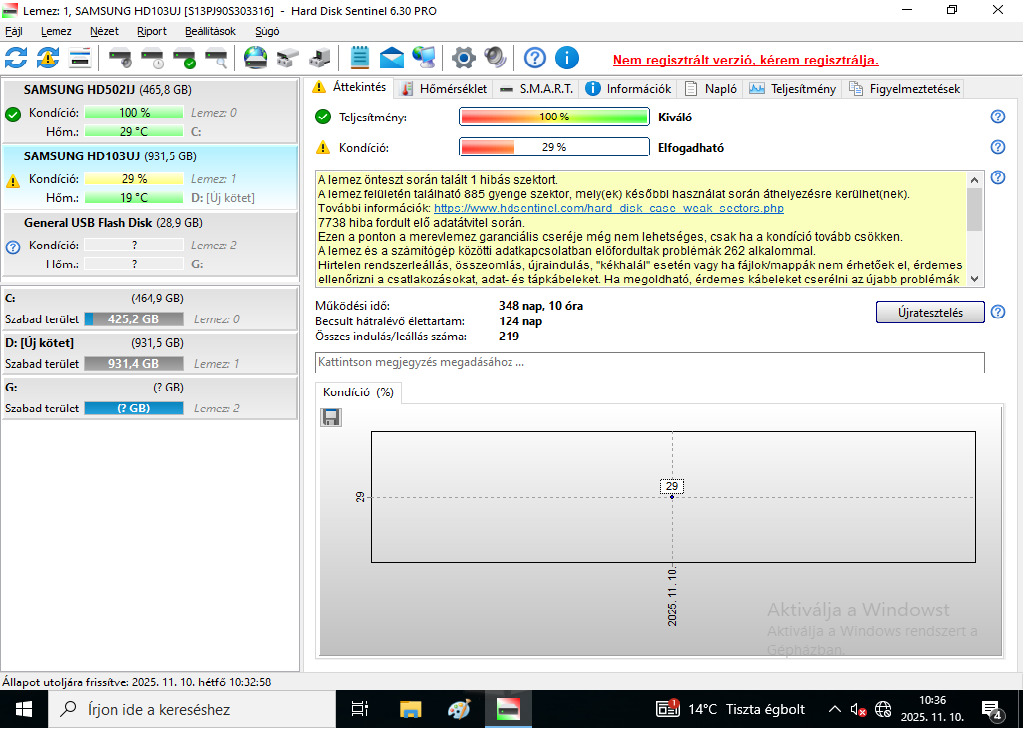Viewport: 1024px width, 730px height.
Task: Select the D: [Új kötet] partition
Action: coord(150,353)
